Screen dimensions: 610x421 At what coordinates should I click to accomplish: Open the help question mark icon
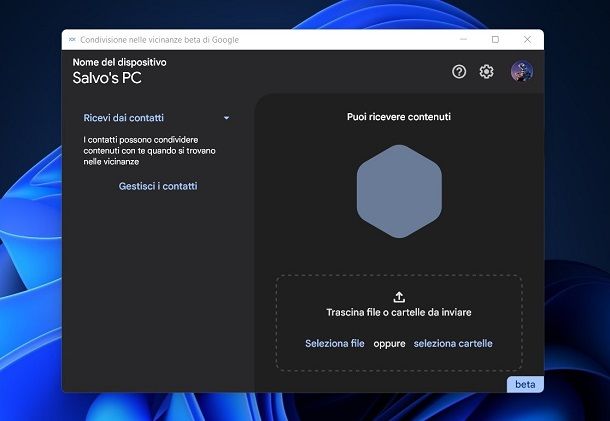[x=459, y=72]
